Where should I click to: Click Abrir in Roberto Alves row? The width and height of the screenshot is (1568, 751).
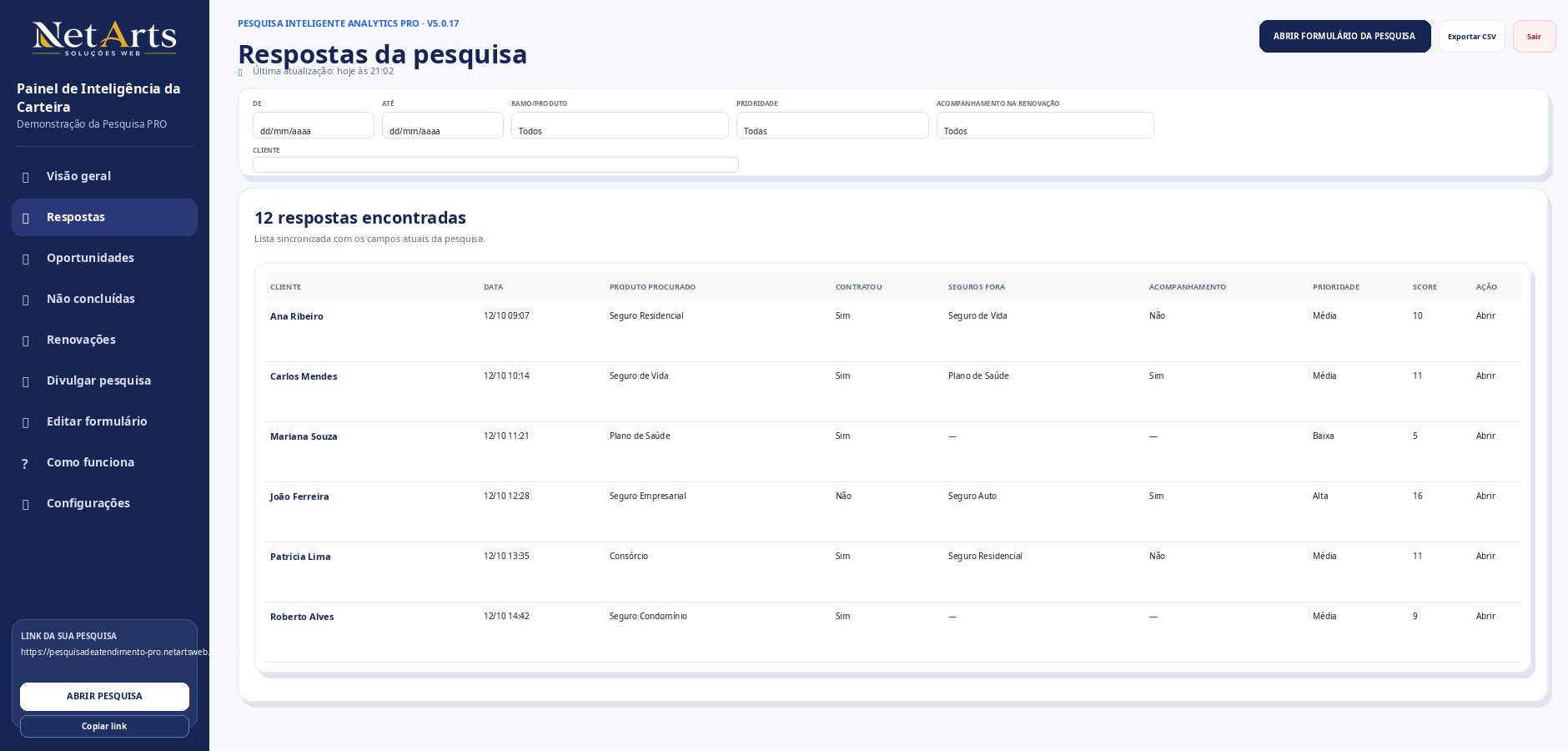coord(1485,616)
